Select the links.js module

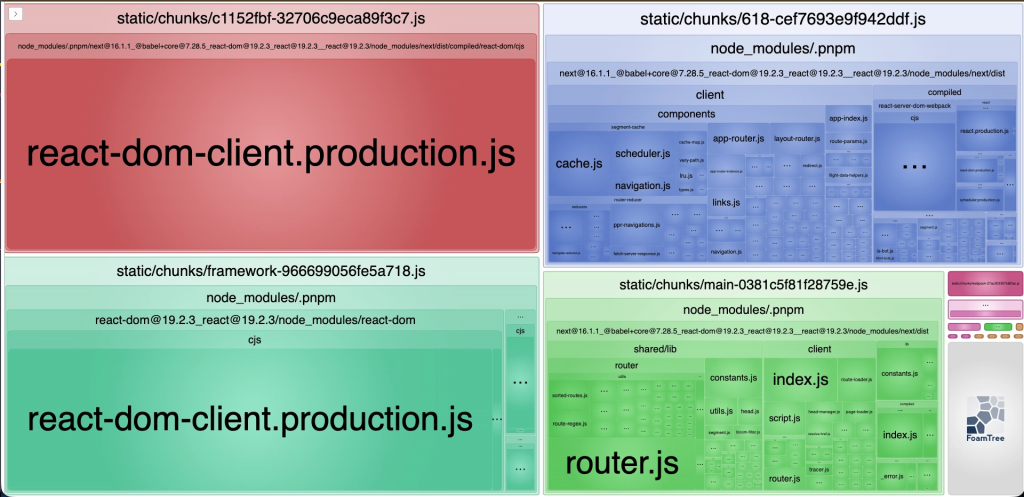pos(726,202)
